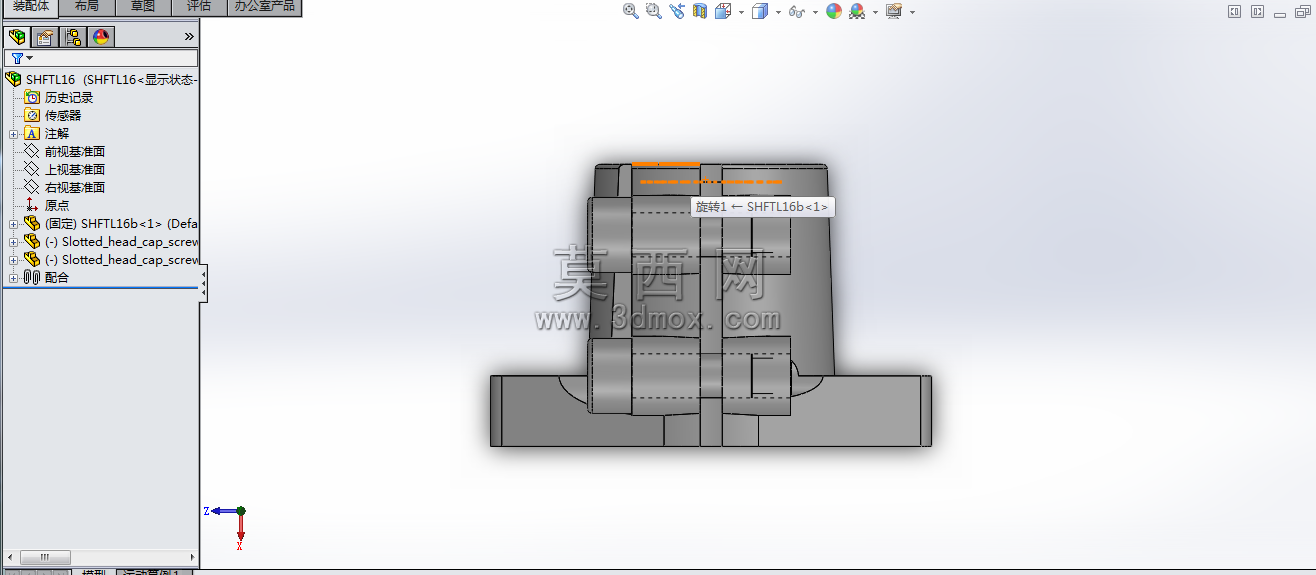The width and height of the screenshot is (1316, 575).
Task: Toggle the Section View tool
Action: coord(700,11)
